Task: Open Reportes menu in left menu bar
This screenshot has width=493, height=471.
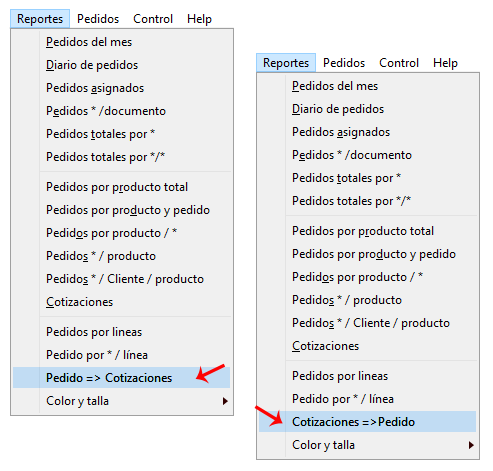Action: pyautogui.click(x=40, y=19)
